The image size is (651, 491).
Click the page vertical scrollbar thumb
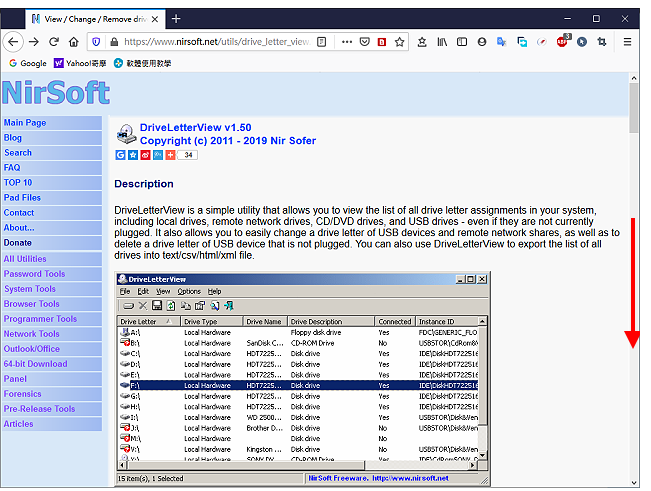click(633, 108)
